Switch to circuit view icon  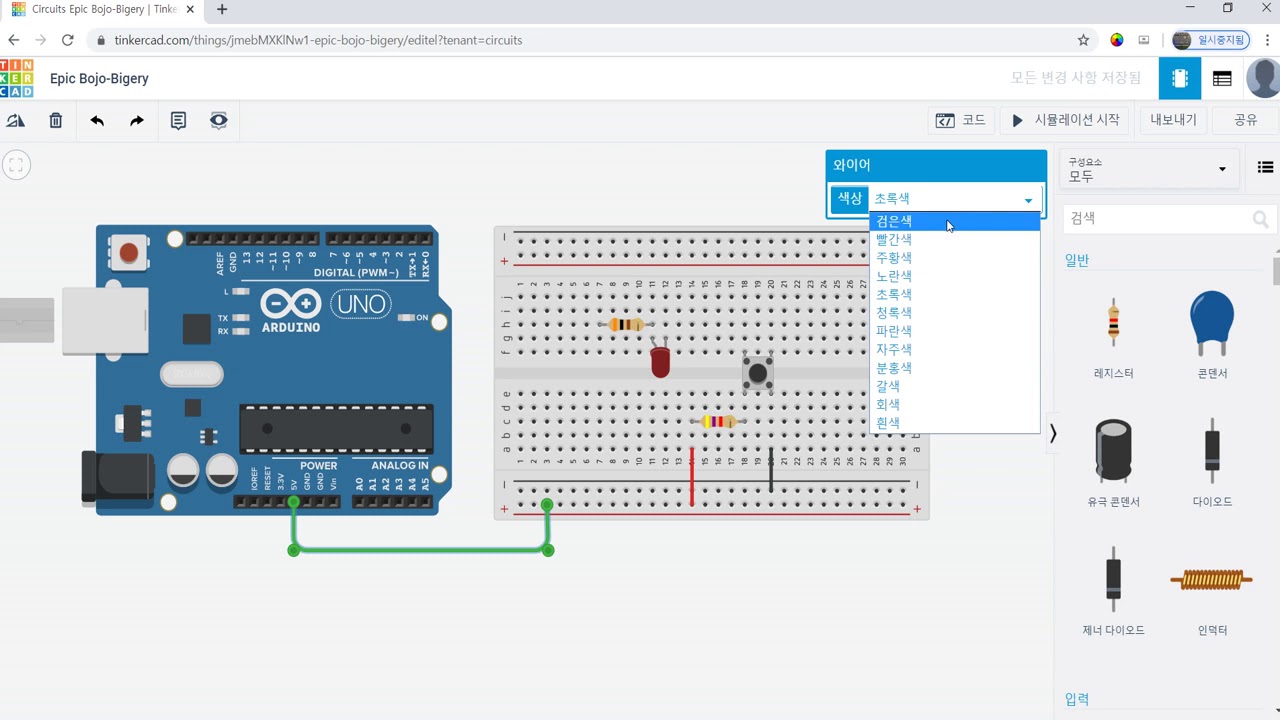[x=1180, y=78]
